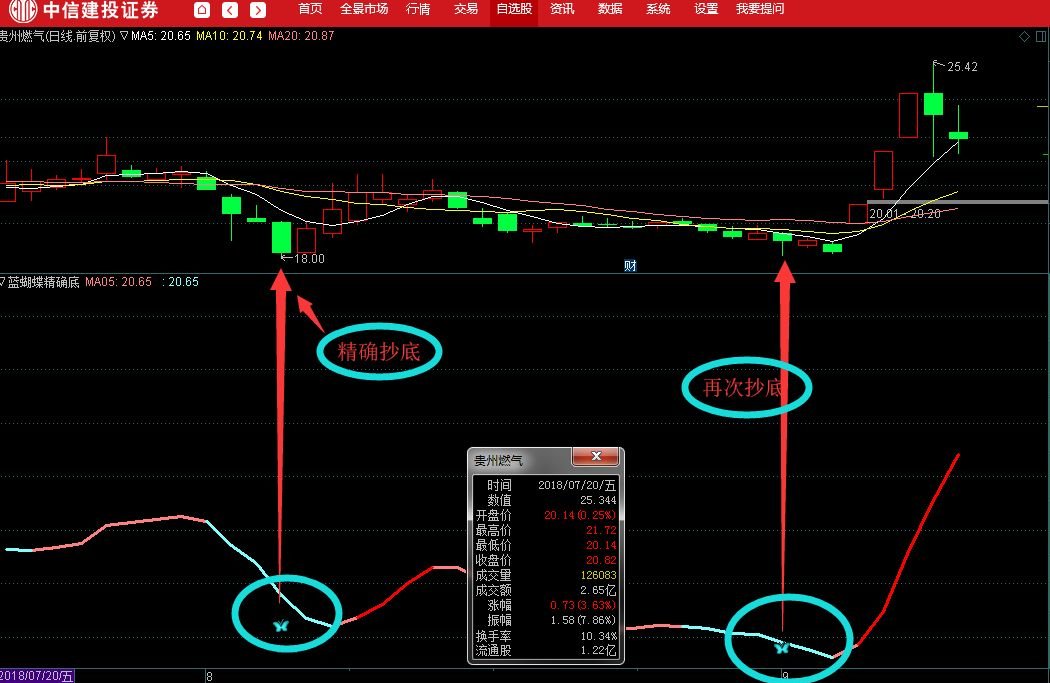Click the 成交量 value 126083
This screenshot has width=1050, height=683.
pyautogui.click(x=598, y=575)
